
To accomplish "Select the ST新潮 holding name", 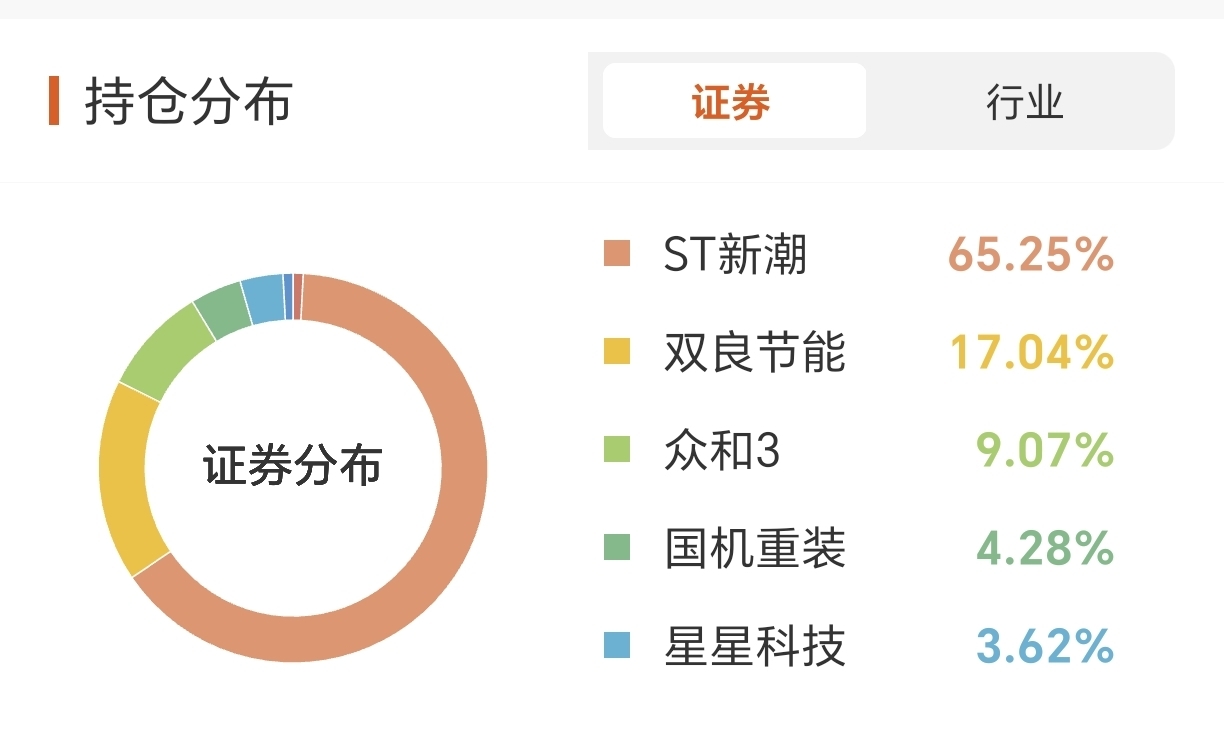I will [x=735, y=255].
